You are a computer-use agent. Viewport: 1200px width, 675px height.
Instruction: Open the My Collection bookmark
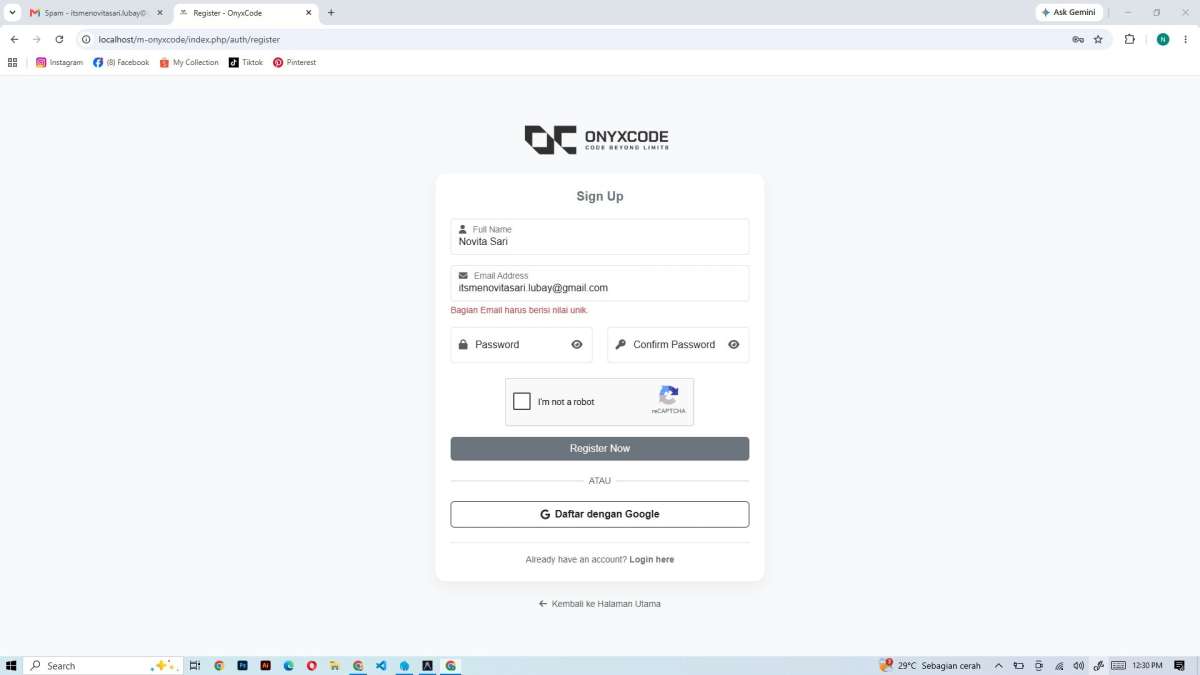click(x=189, y=62)
